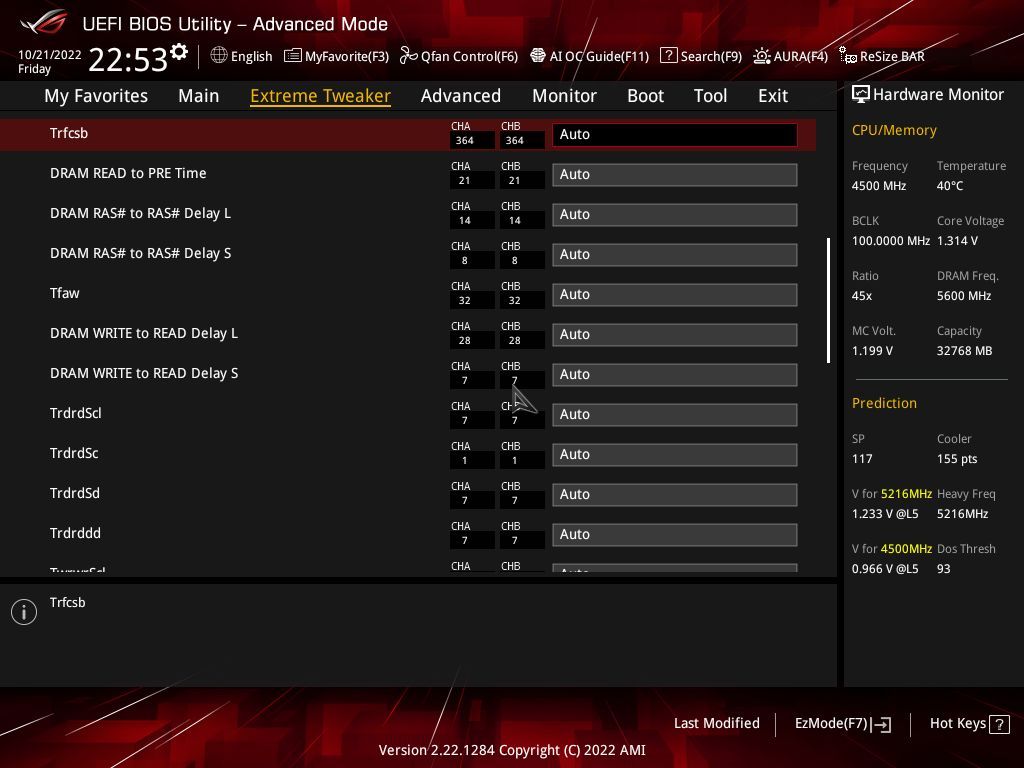Open settings gear next to the clock
The width and height of the screenshot is (1024, 768).
click(179, 52)
